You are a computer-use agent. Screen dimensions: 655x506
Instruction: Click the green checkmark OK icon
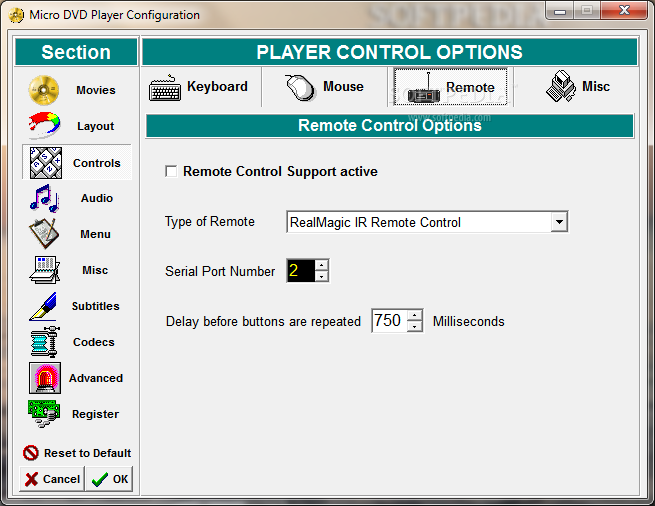[x=100, y=479]
